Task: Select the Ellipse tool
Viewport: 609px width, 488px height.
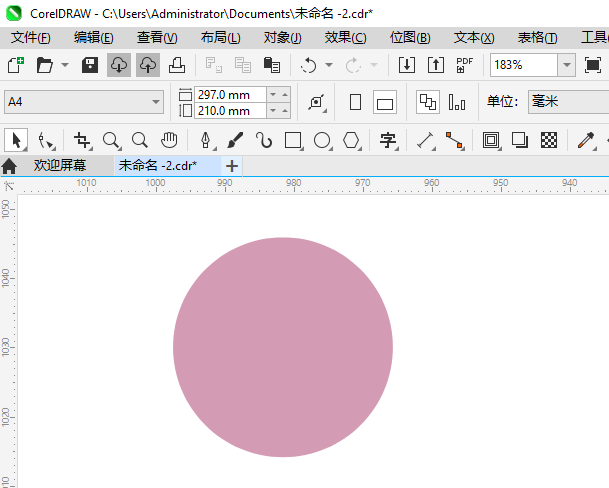Action: (x=322, y=140)
